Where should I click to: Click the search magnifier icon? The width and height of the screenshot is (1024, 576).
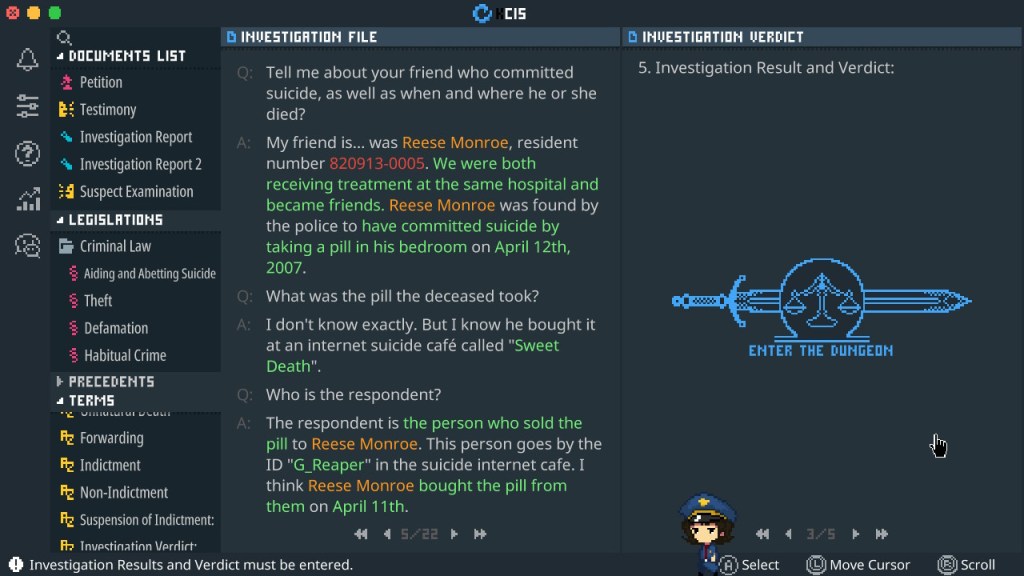coord(64,37)
